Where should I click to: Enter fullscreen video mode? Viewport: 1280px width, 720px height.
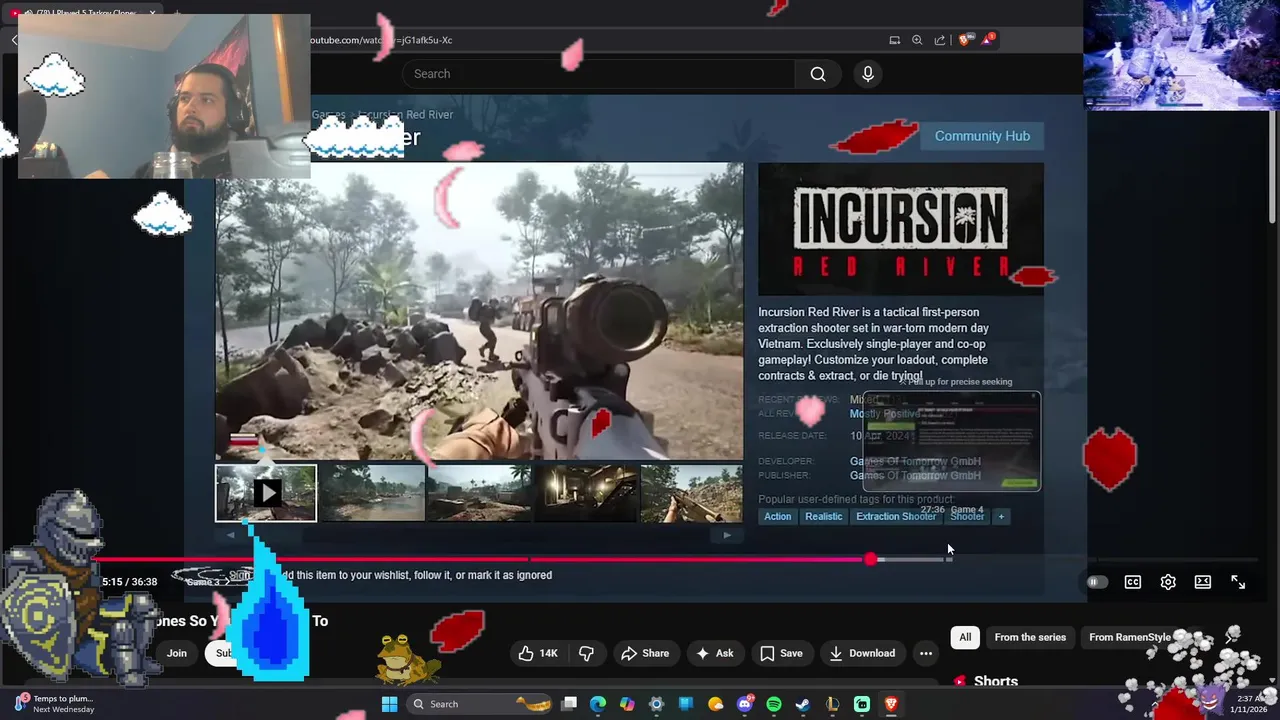click(x=1238, y=582)
